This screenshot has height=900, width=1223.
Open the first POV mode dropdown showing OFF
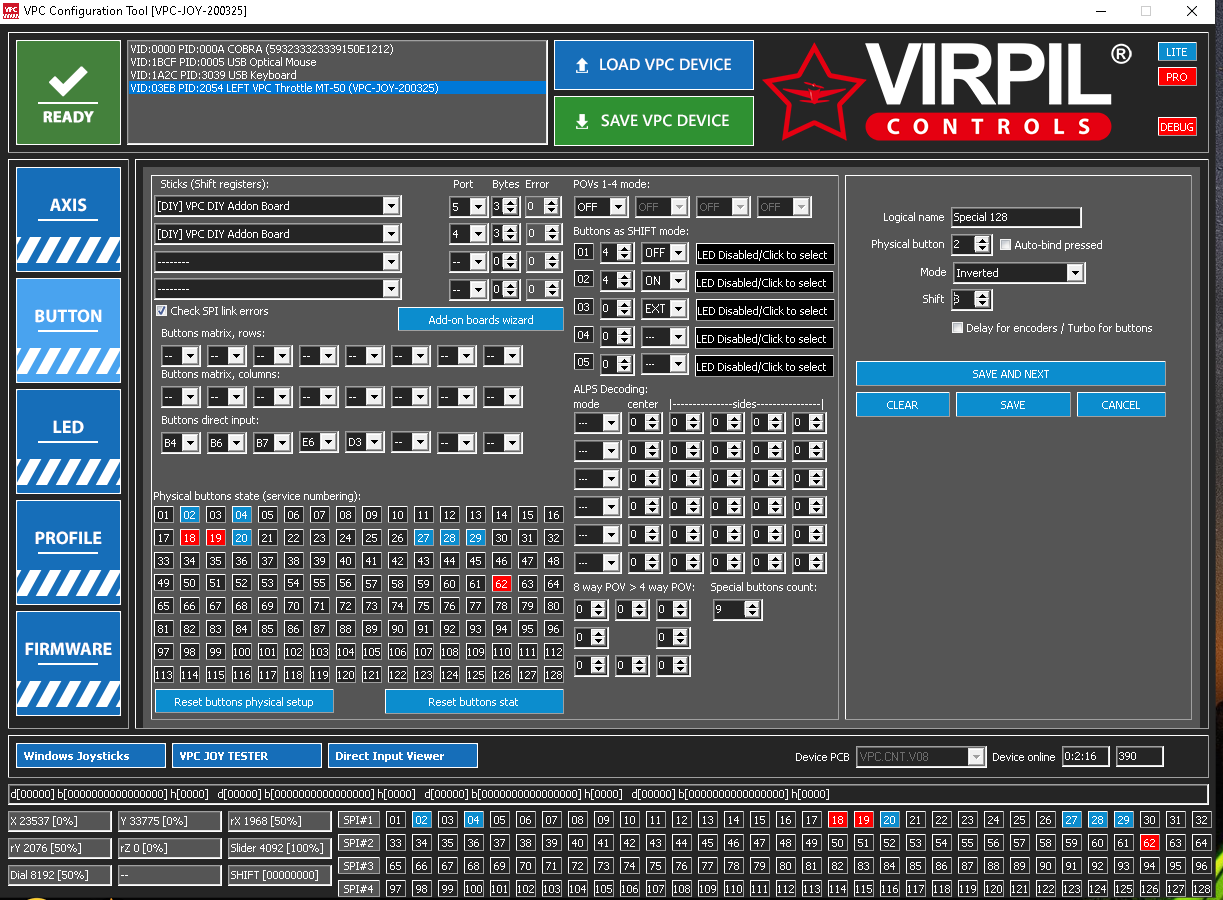point(601,207)
